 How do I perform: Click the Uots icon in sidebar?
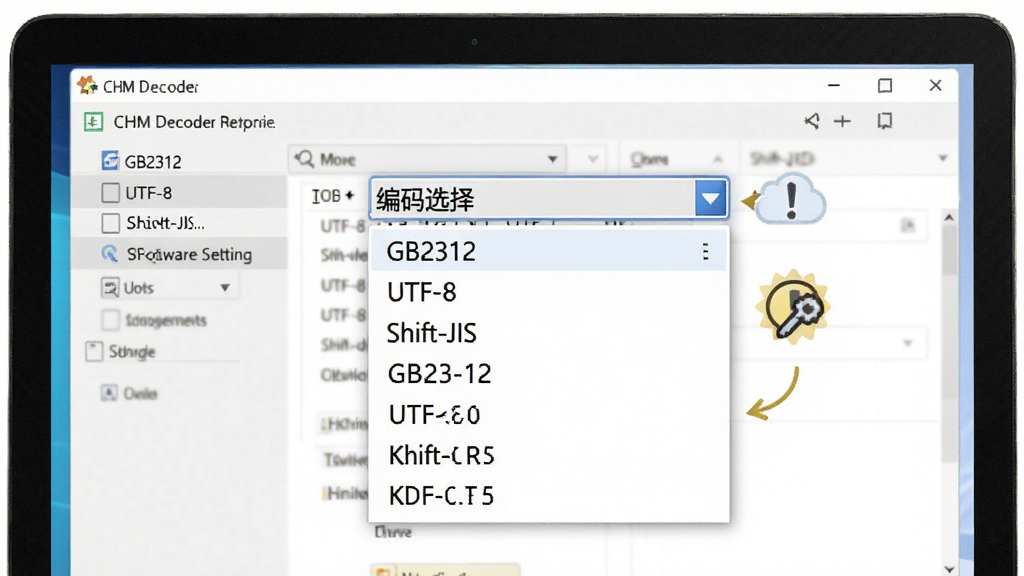click(x=110, y=287)
